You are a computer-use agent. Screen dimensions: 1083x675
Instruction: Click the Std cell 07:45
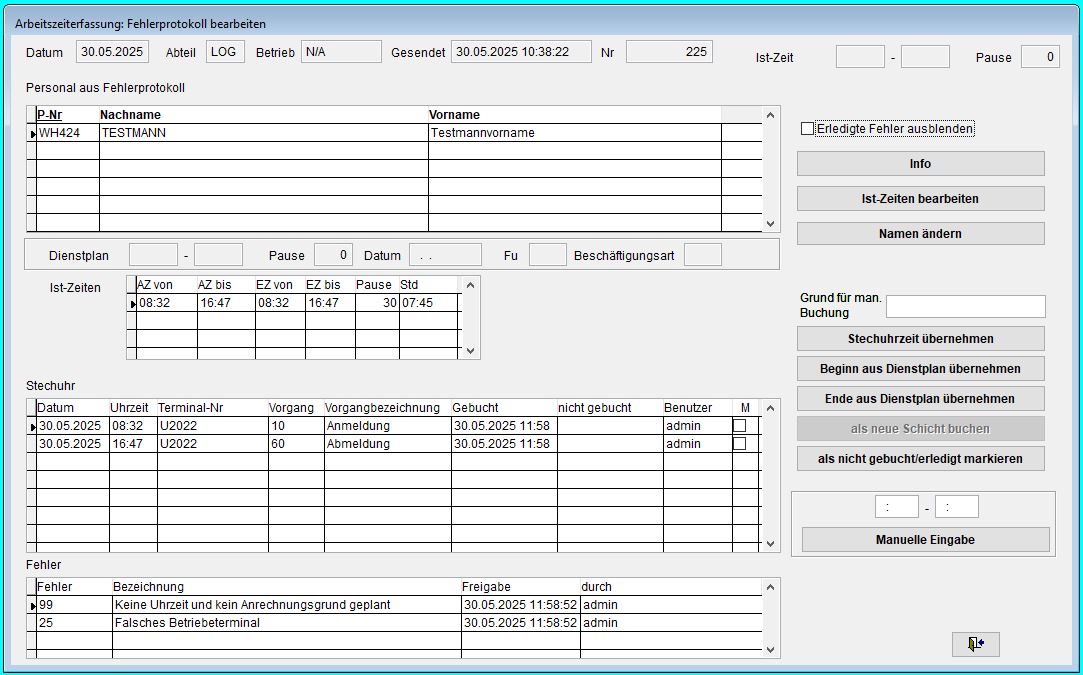[x=428, y=303]
